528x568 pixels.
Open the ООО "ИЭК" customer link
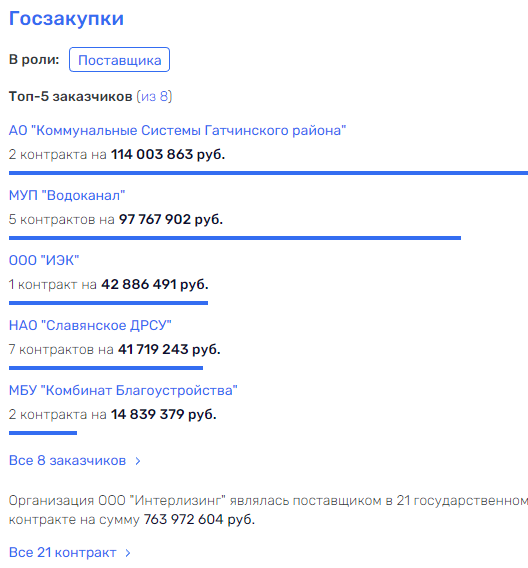[44, 260]
